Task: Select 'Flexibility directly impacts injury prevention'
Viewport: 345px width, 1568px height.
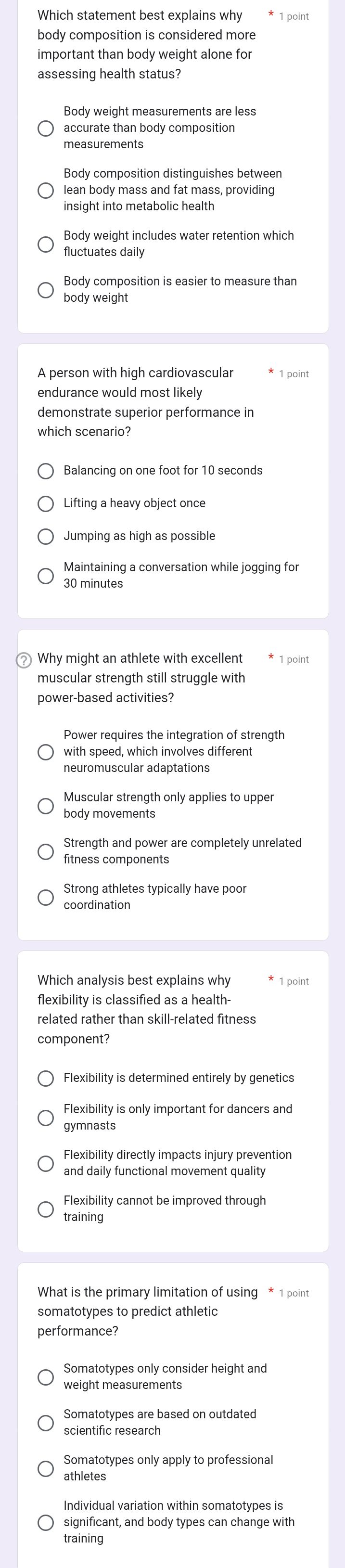Action: pos(45,1163)
